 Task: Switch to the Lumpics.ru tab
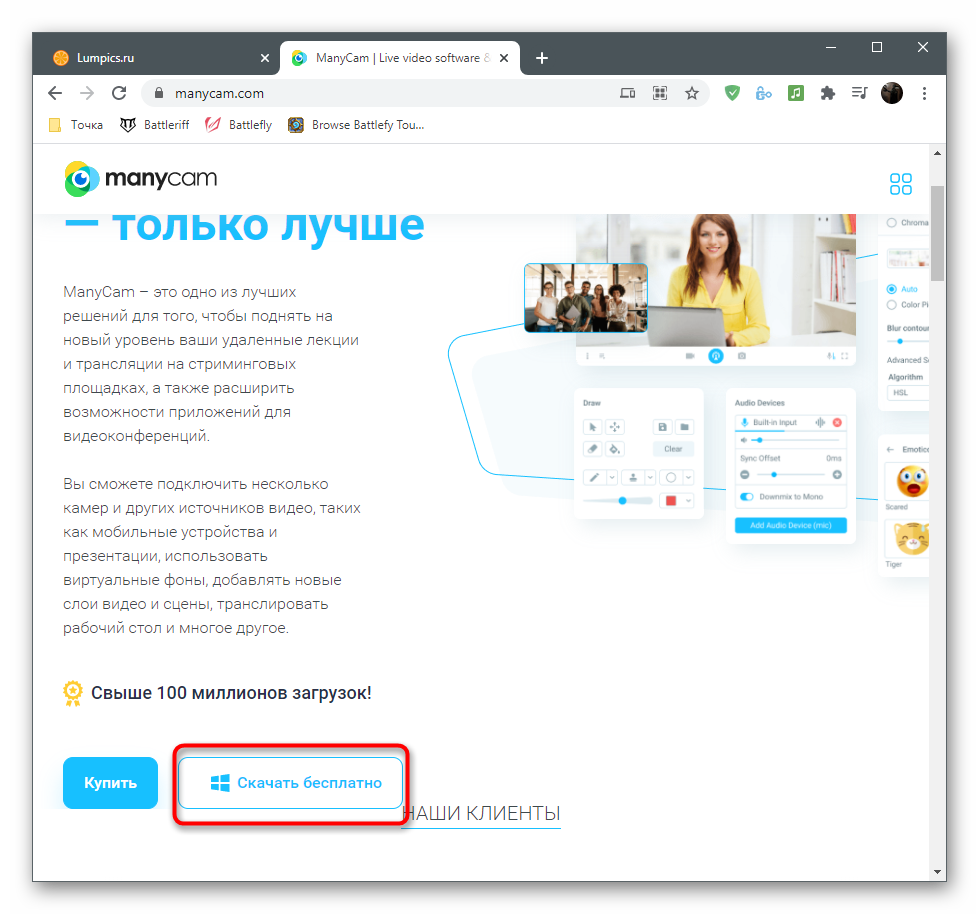(156, 58)
